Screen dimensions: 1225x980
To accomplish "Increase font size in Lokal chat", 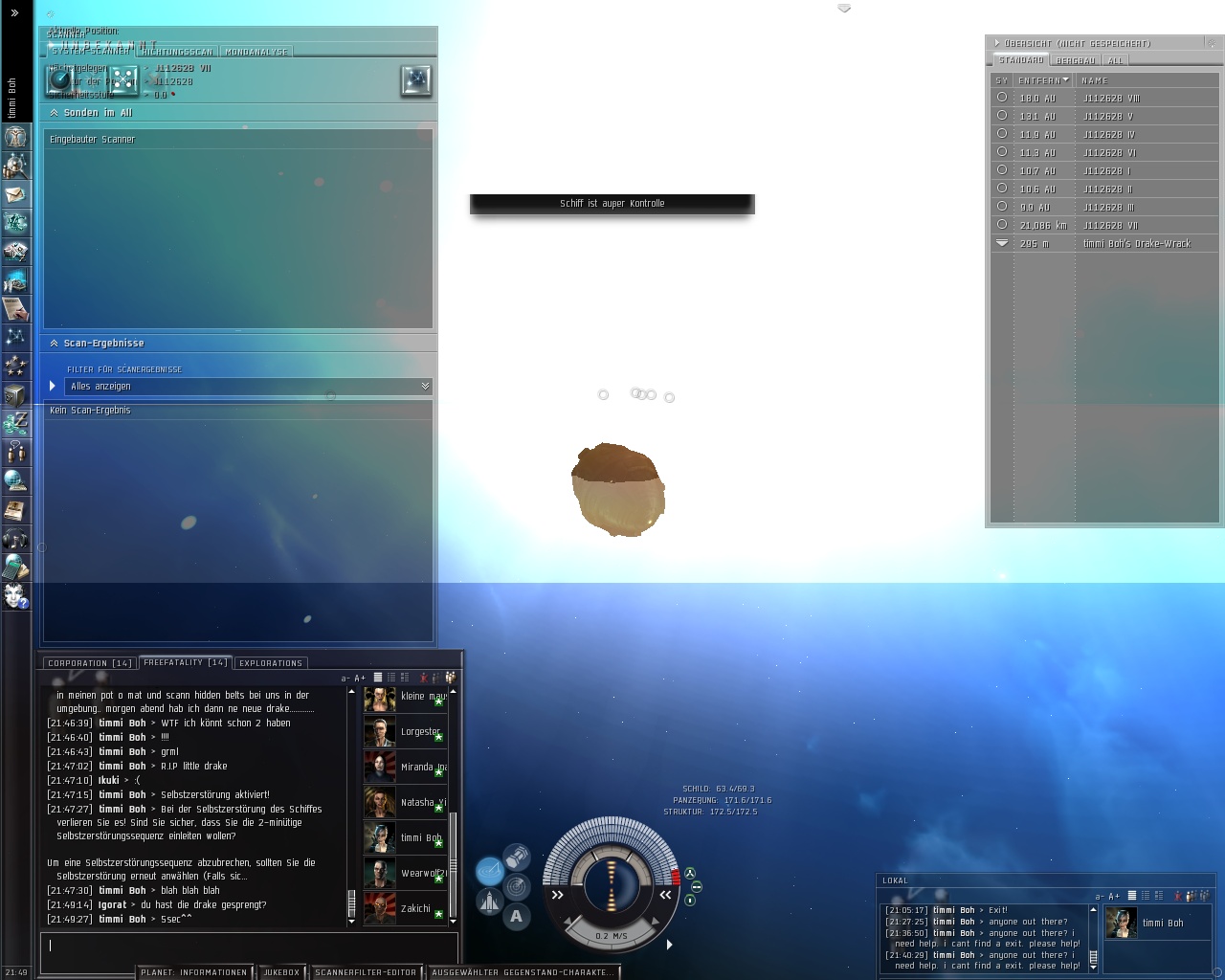I will [1114, 897].
